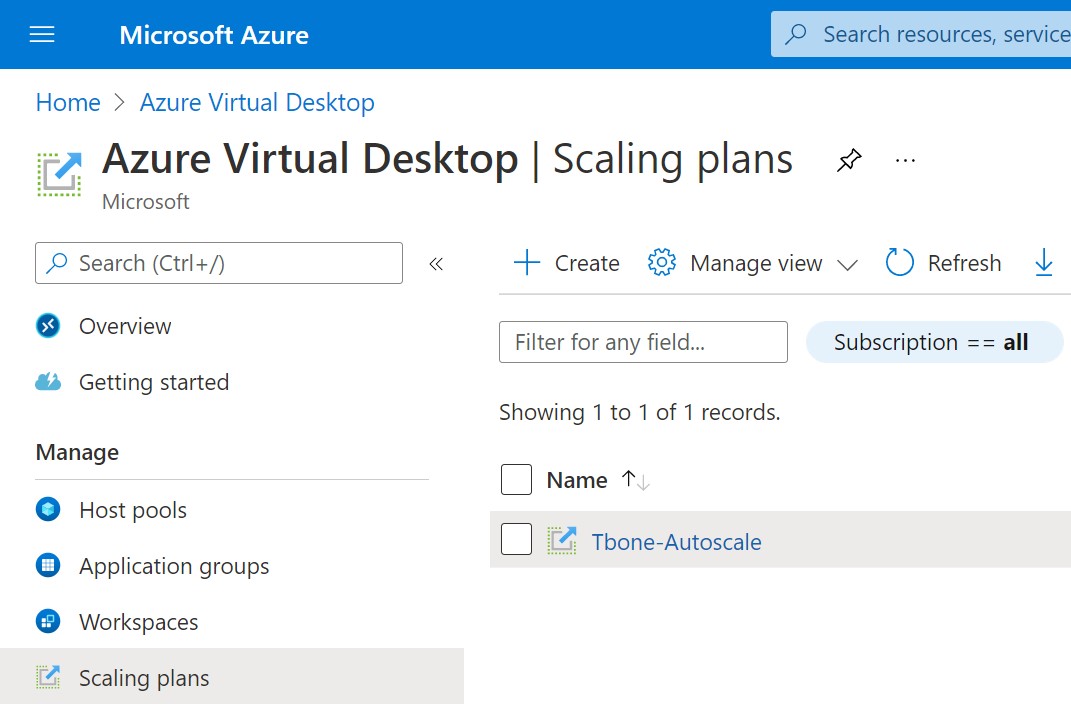Click the Microsoft subtitle under the title
1071x707 pixels.
point(145,202)
